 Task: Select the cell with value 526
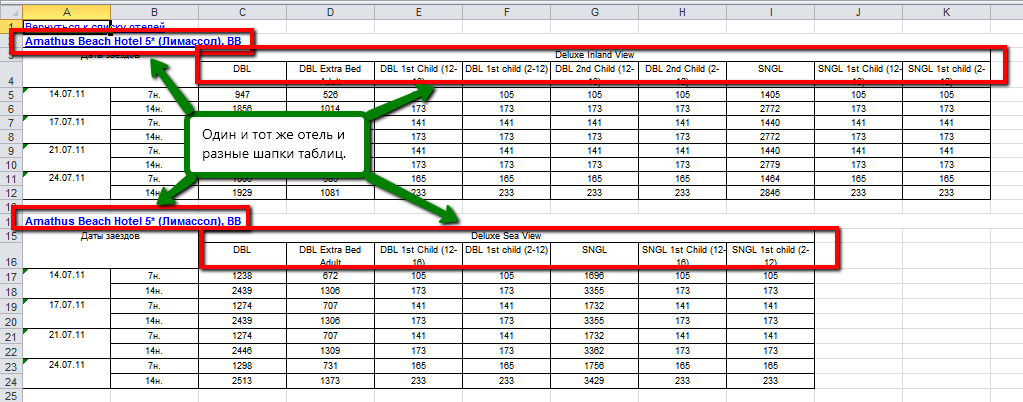pyautogui.click(x=330, y=95)
